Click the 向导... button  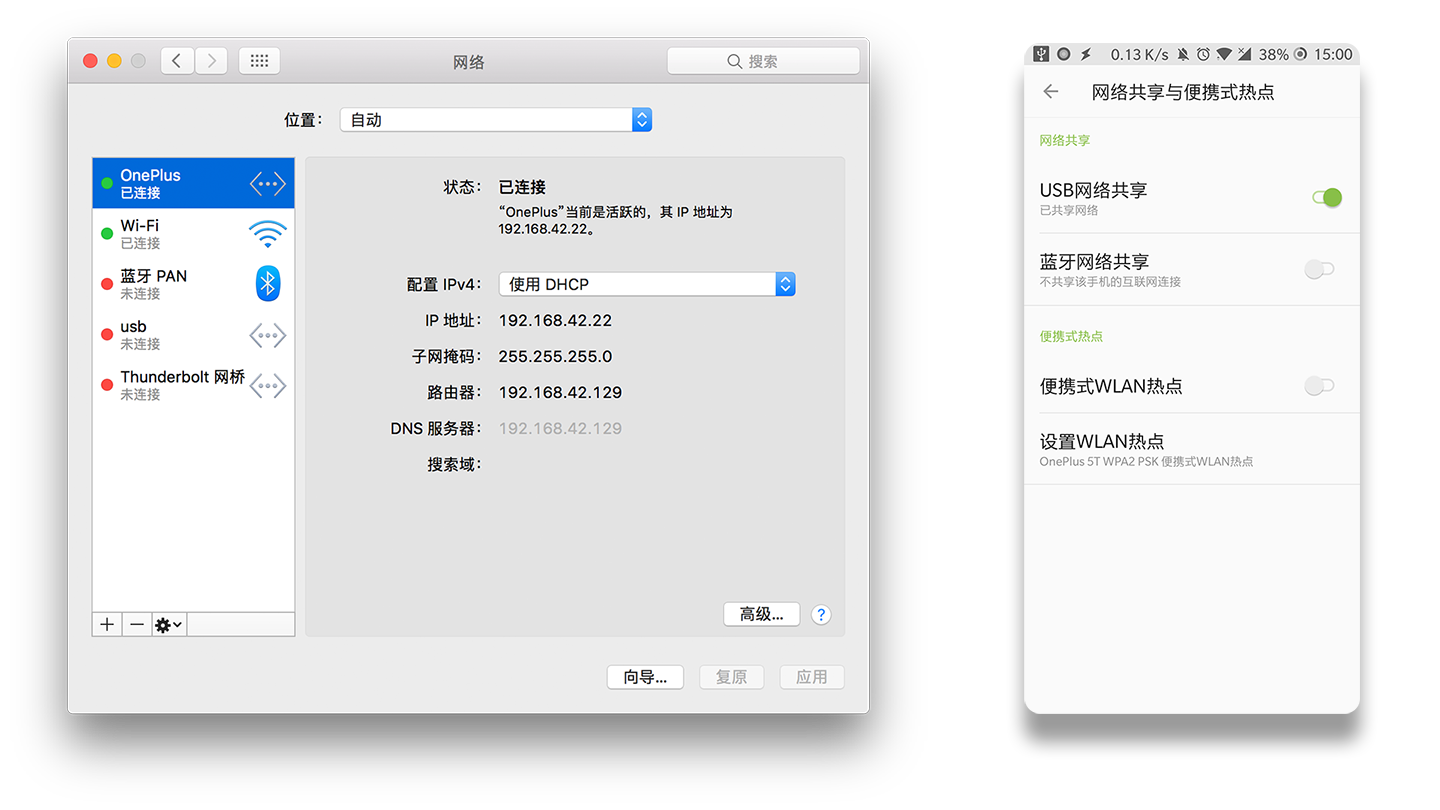click(x=645, y=677)
